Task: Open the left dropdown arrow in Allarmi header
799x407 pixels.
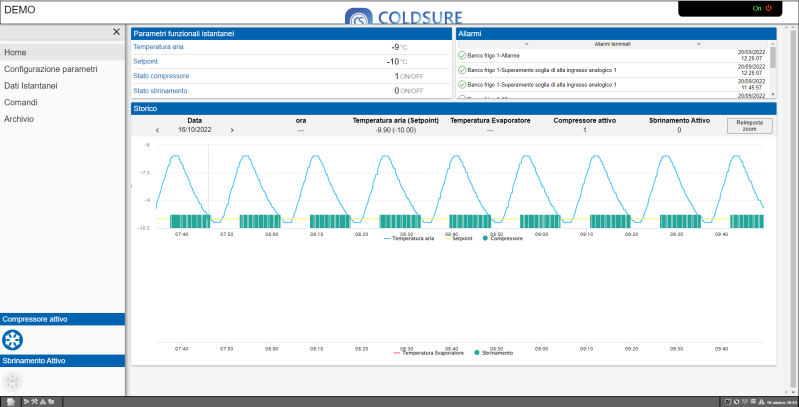Action: [x=526, y=44]
